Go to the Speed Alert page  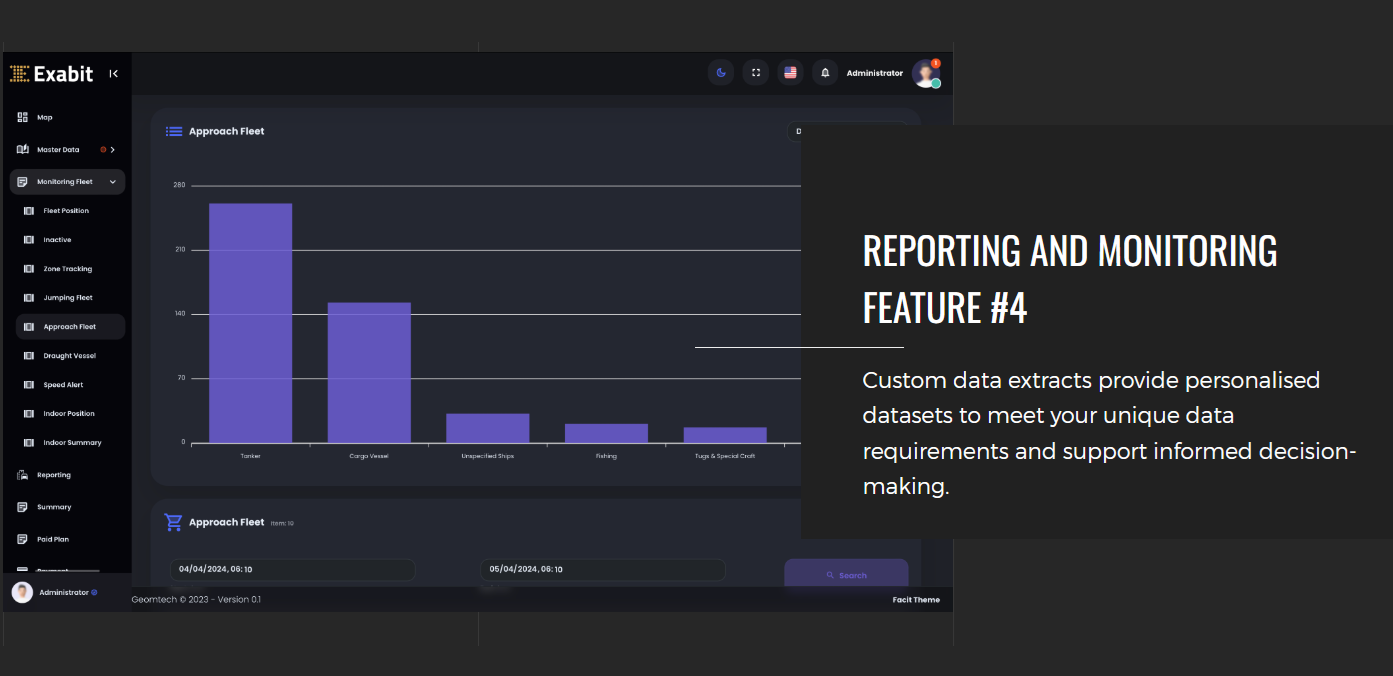tap(63, 385)
